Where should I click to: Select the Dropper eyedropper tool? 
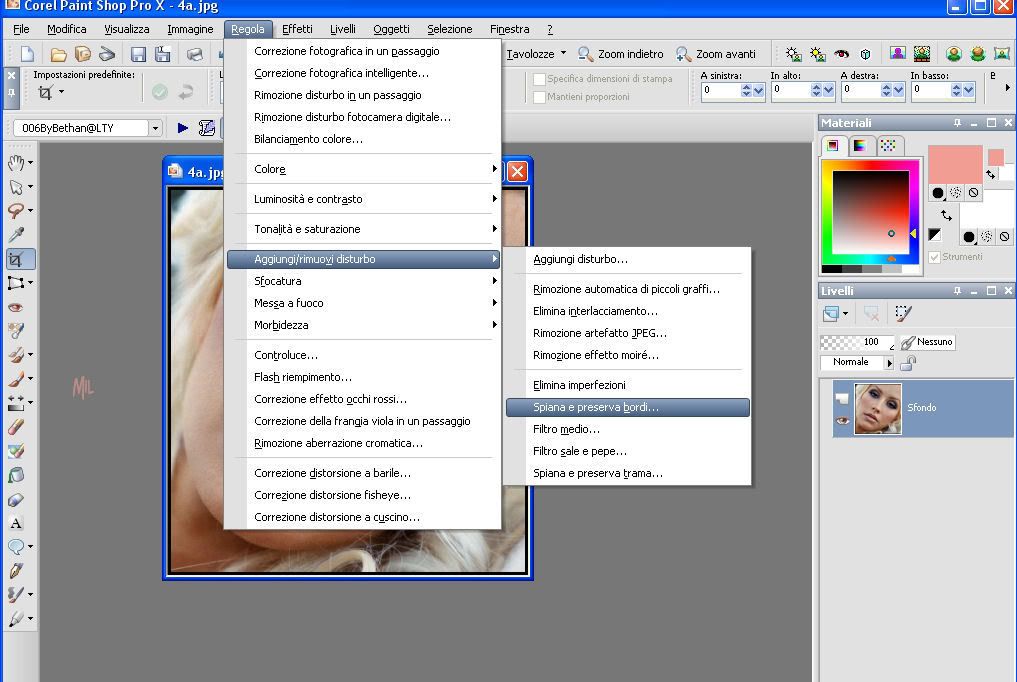pyautogui.click(x=16, y=235)
